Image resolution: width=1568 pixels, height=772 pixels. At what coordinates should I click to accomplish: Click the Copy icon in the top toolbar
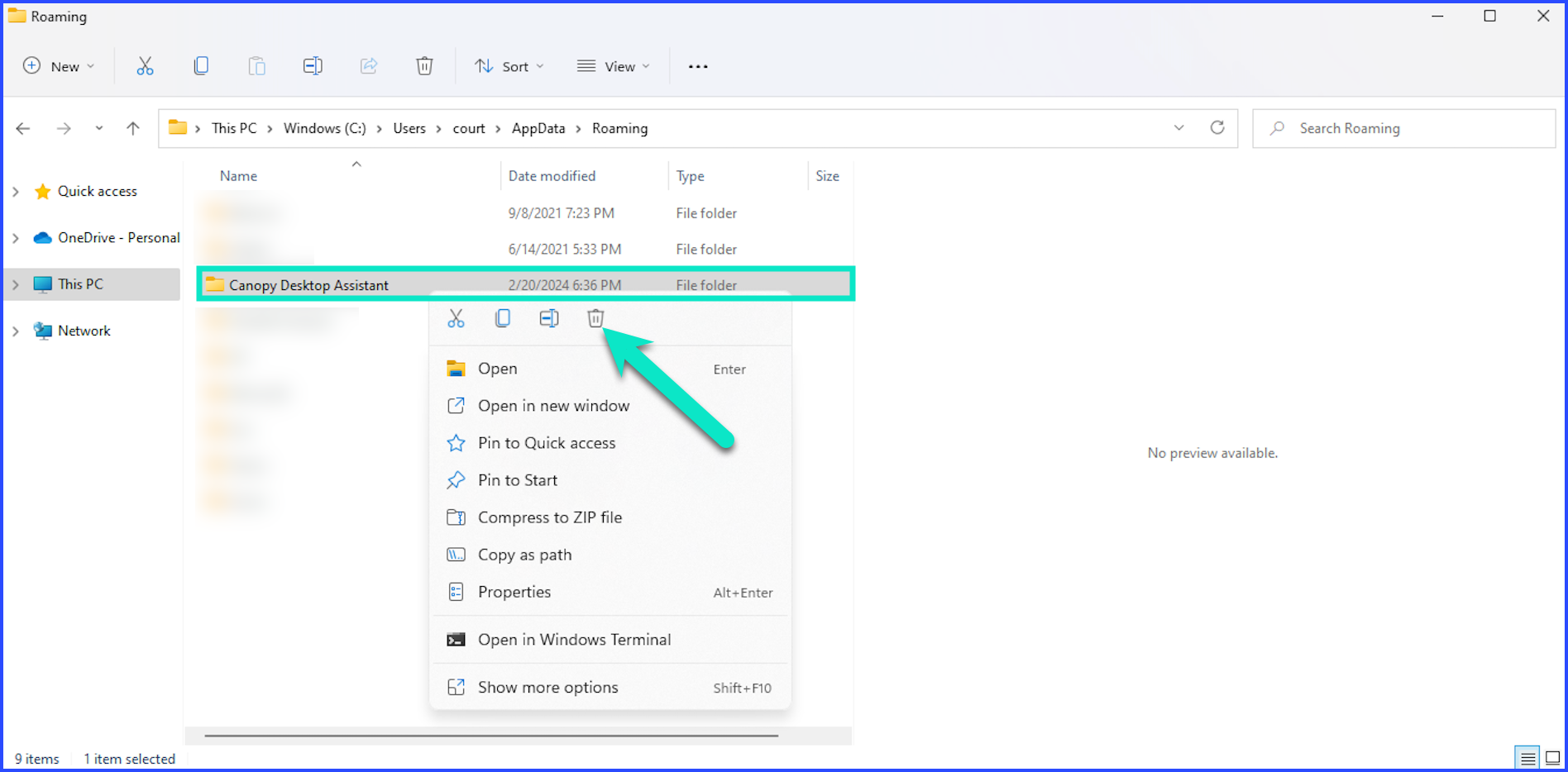click(x=201, y=66)
